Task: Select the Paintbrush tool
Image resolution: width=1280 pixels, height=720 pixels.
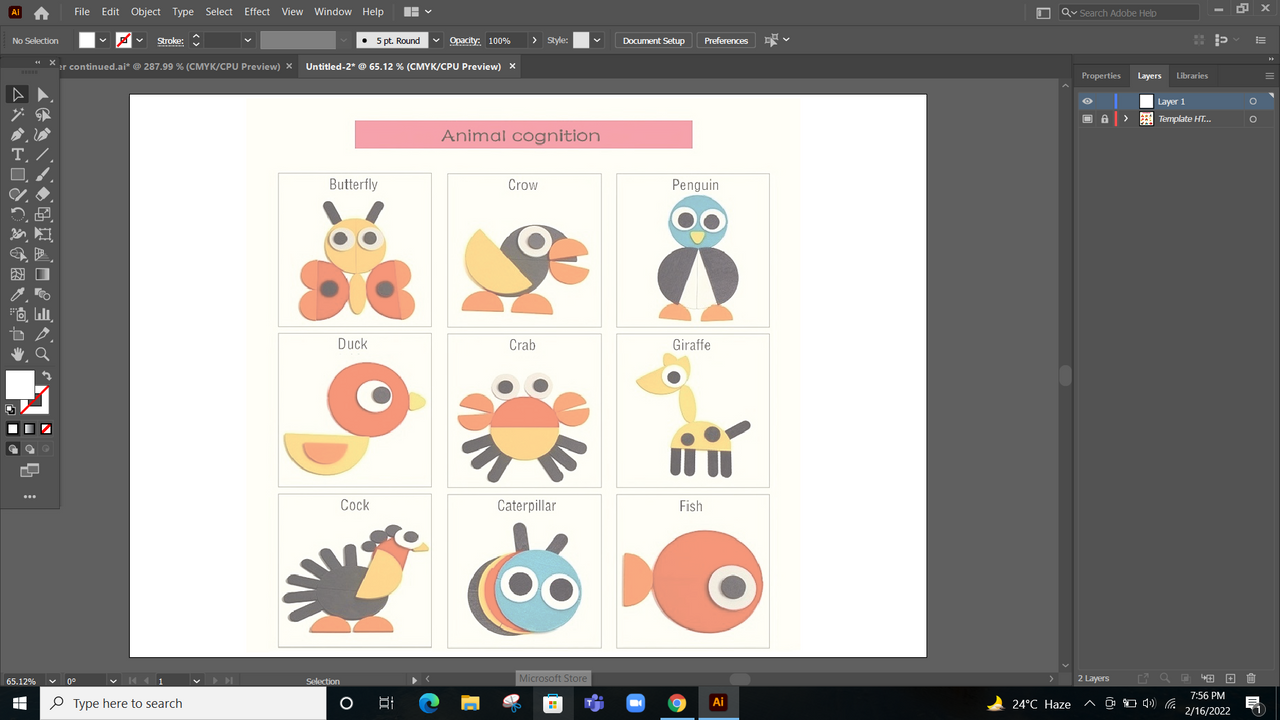Action: point(43,174)
